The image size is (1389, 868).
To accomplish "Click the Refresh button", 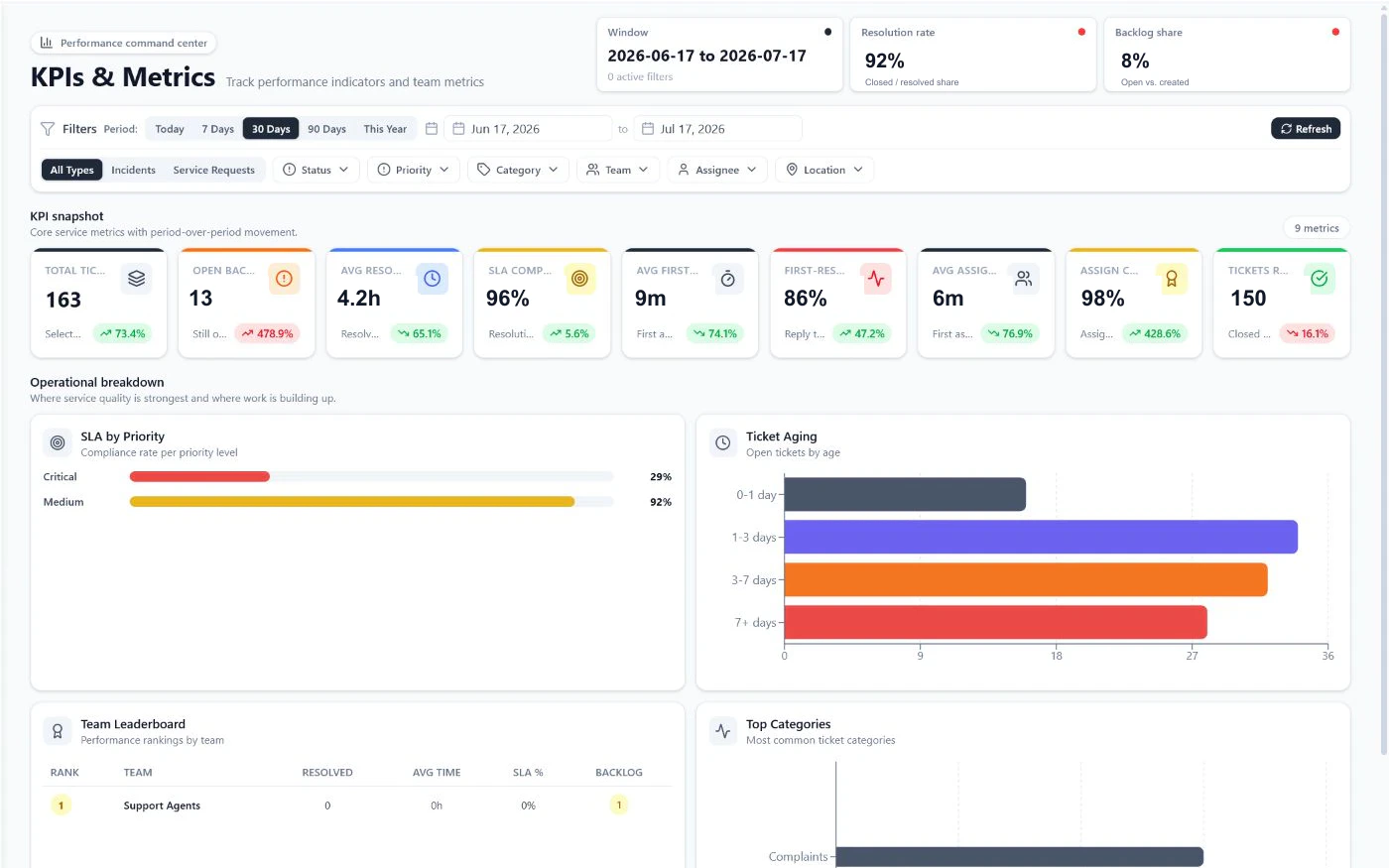I will coord(1306,129).
